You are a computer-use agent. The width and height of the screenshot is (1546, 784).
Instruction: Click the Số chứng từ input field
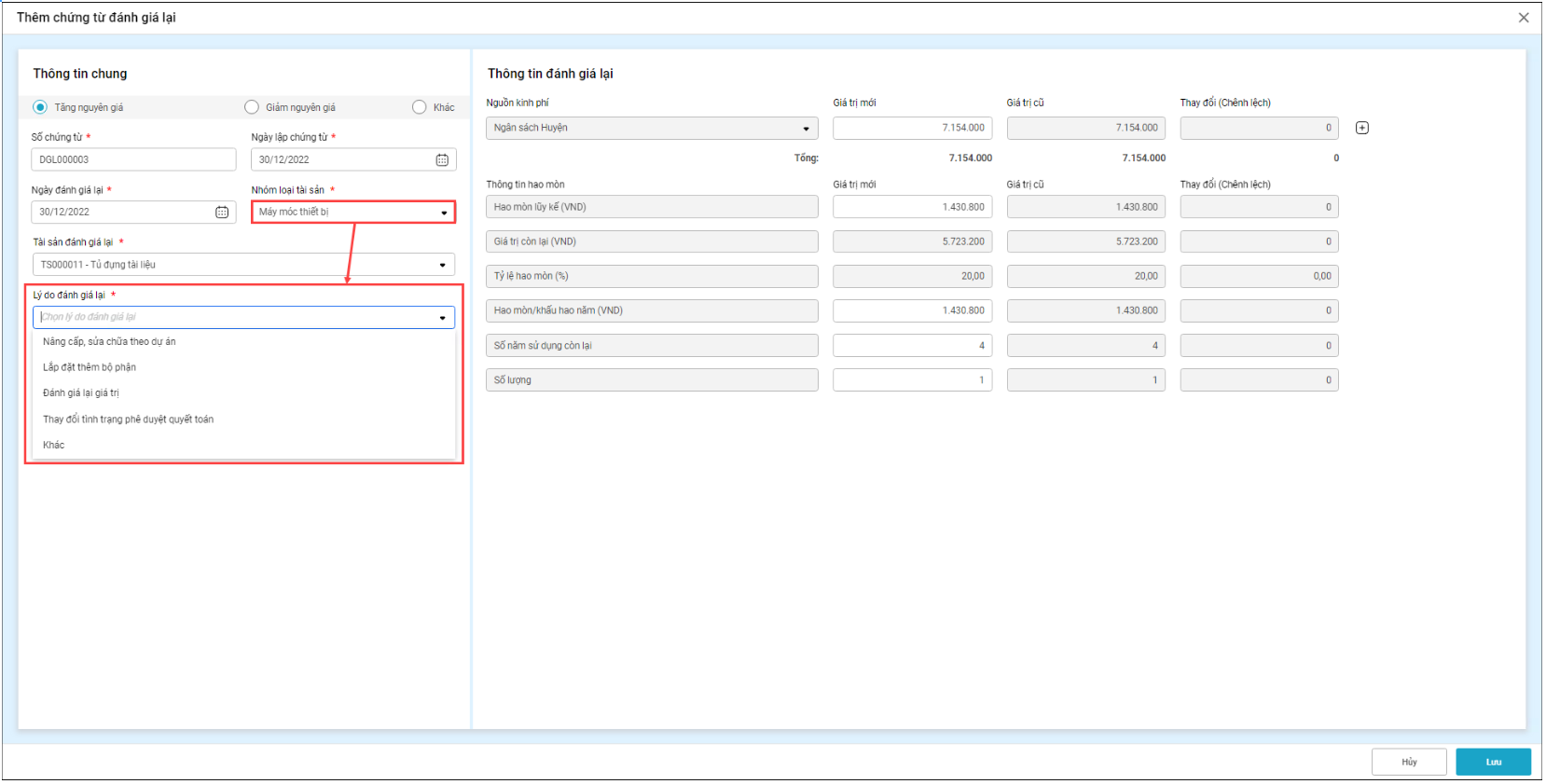pos(133,160)
